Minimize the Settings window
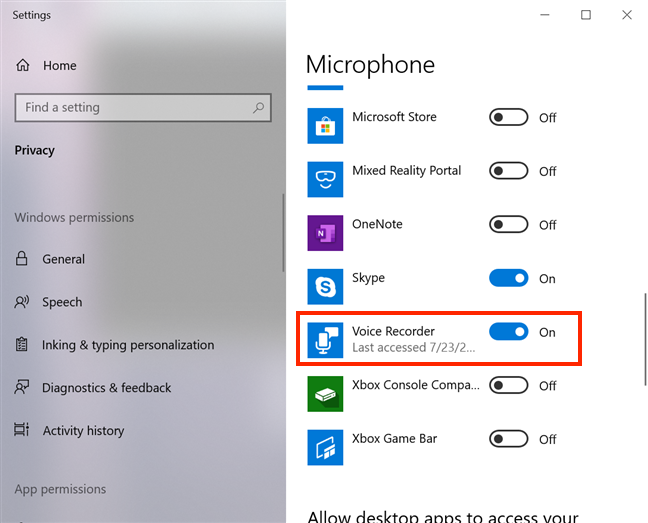Screen dimensions: 648x523 pyautogui.click(x=545, y=15)
